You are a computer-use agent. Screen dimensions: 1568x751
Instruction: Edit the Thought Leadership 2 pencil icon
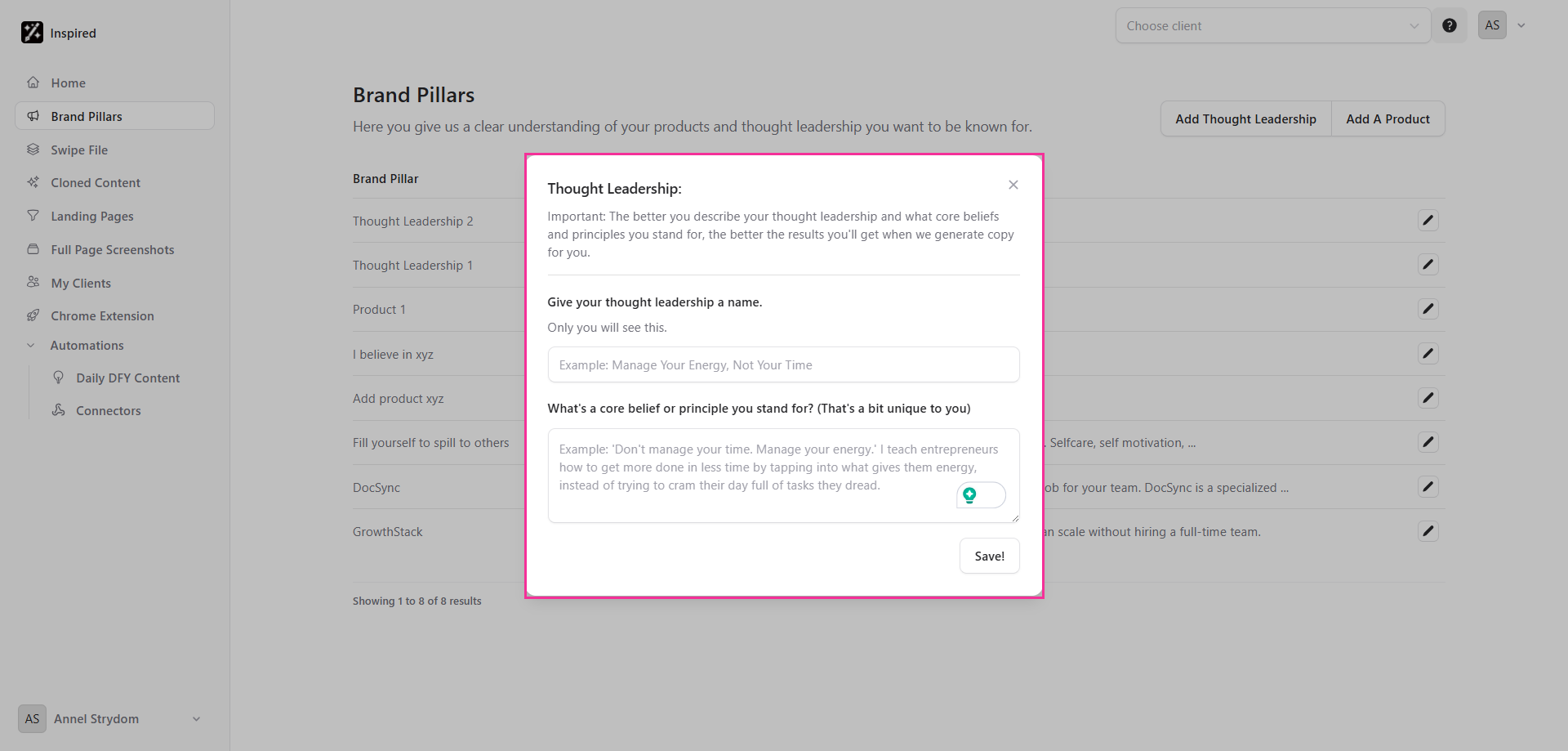tap(1428, 221)
